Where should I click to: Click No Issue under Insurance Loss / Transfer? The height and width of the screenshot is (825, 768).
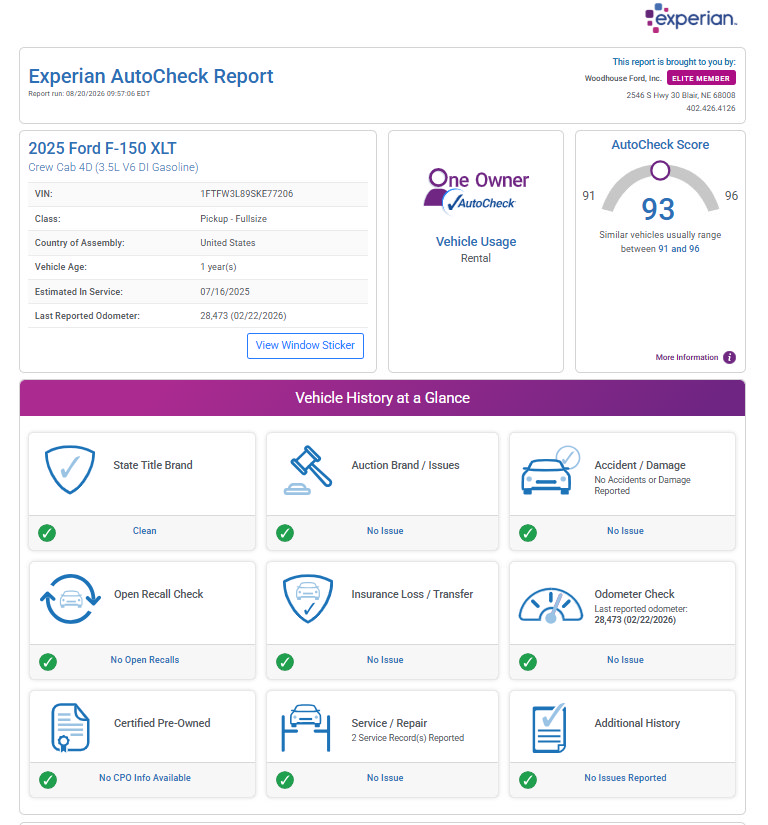tap(385, 660)
